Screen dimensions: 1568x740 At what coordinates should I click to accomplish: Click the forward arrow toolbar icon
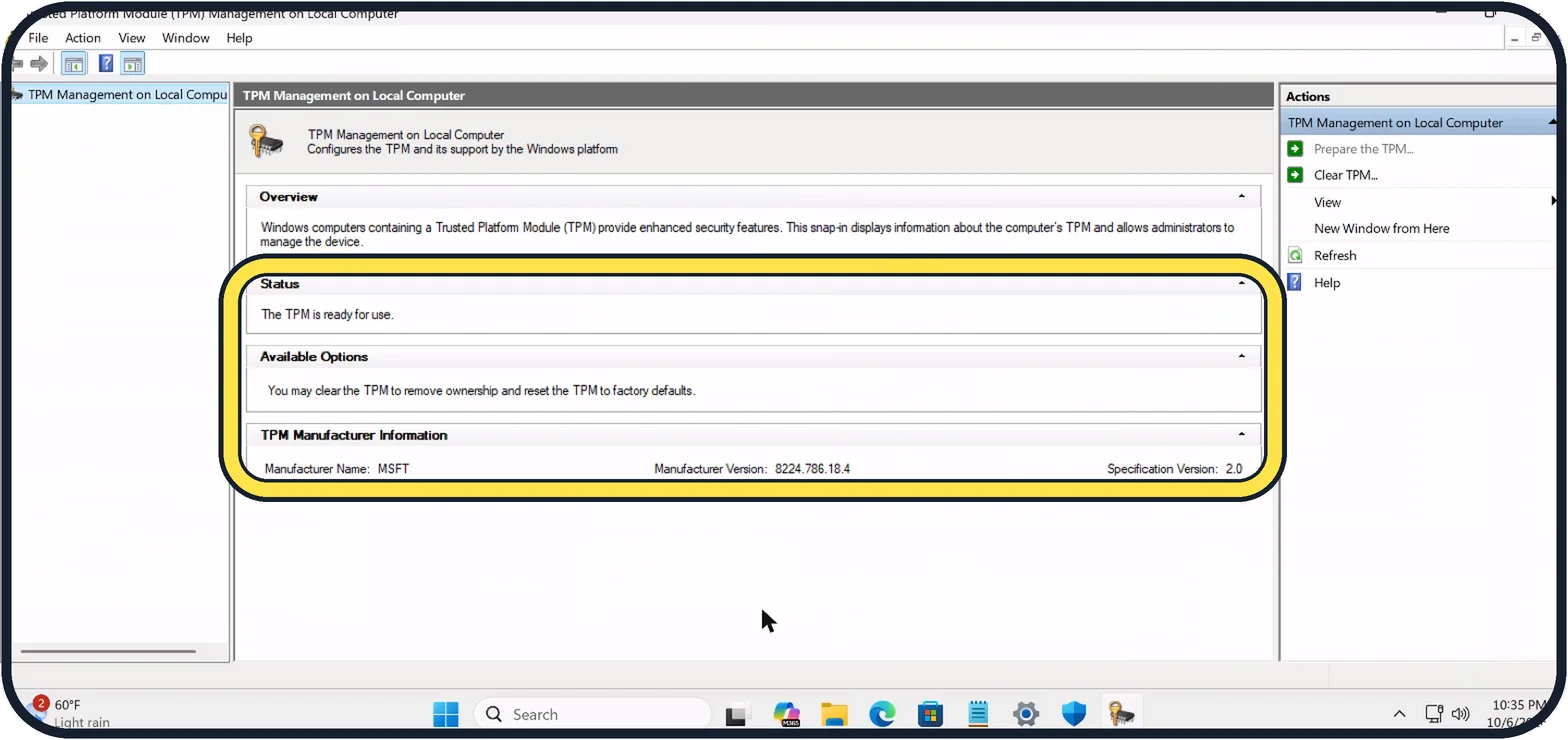[x=39, y=64]
